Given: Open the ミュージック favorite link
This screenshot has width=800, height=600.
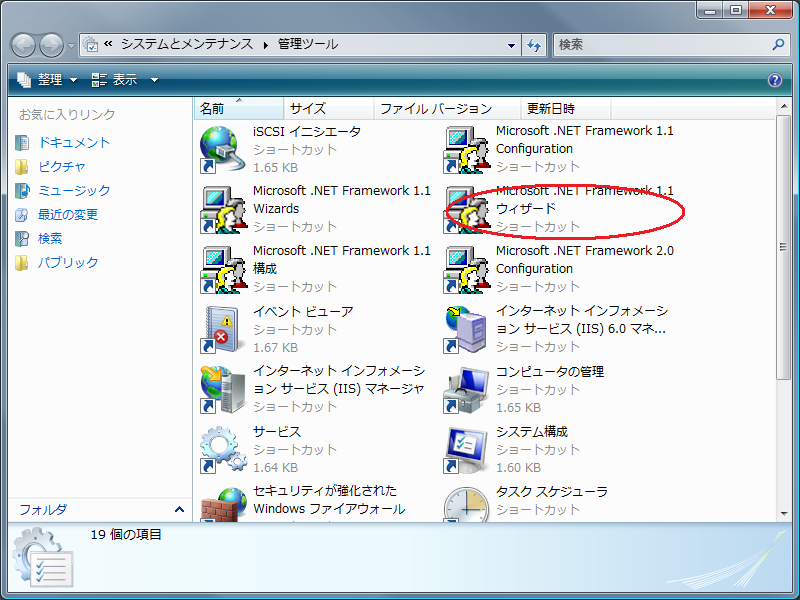Looking at the screenshot, I should [74, 191].
